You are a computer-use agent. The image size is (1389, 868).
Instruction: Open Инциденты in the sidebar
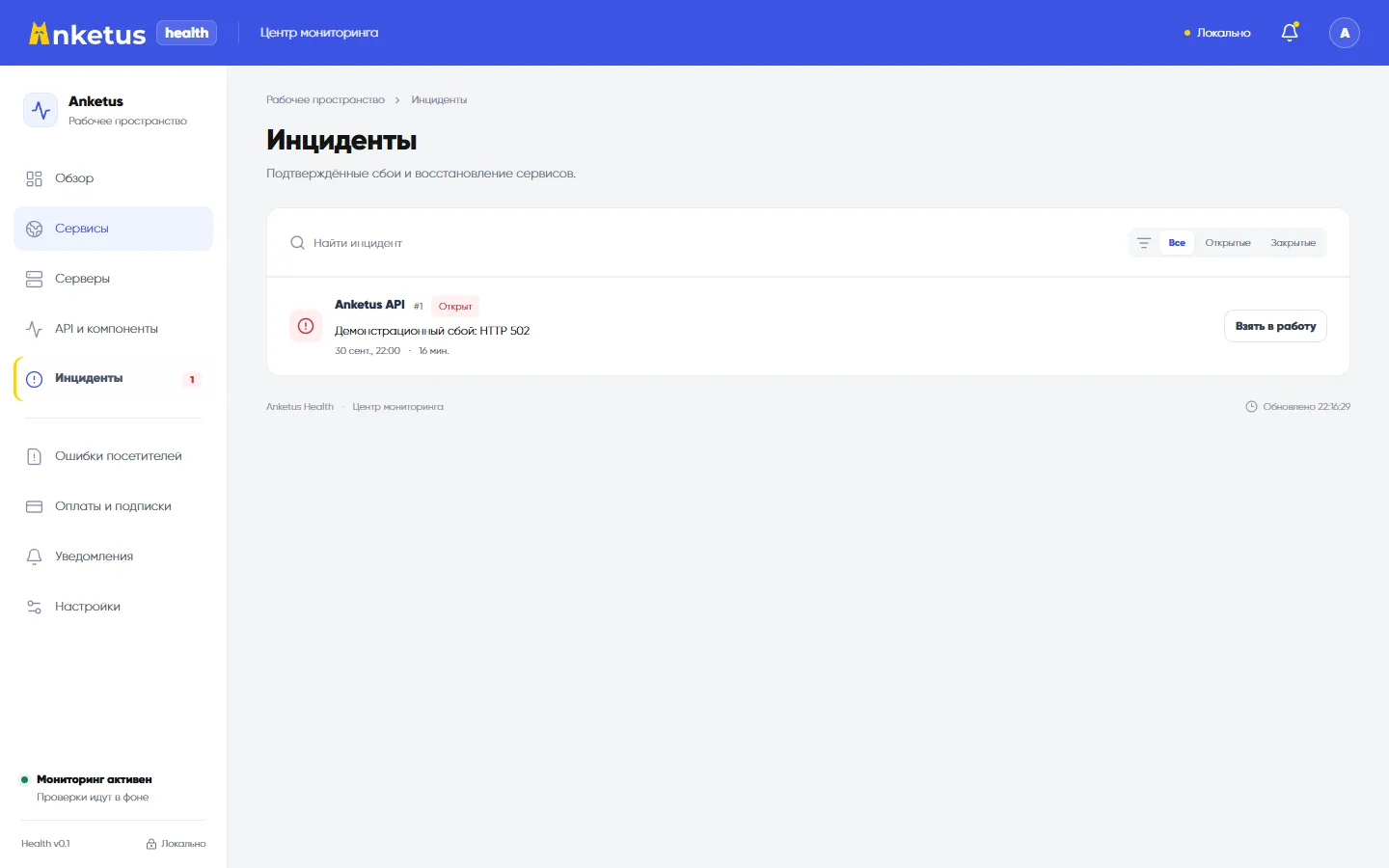pos(113,379)
